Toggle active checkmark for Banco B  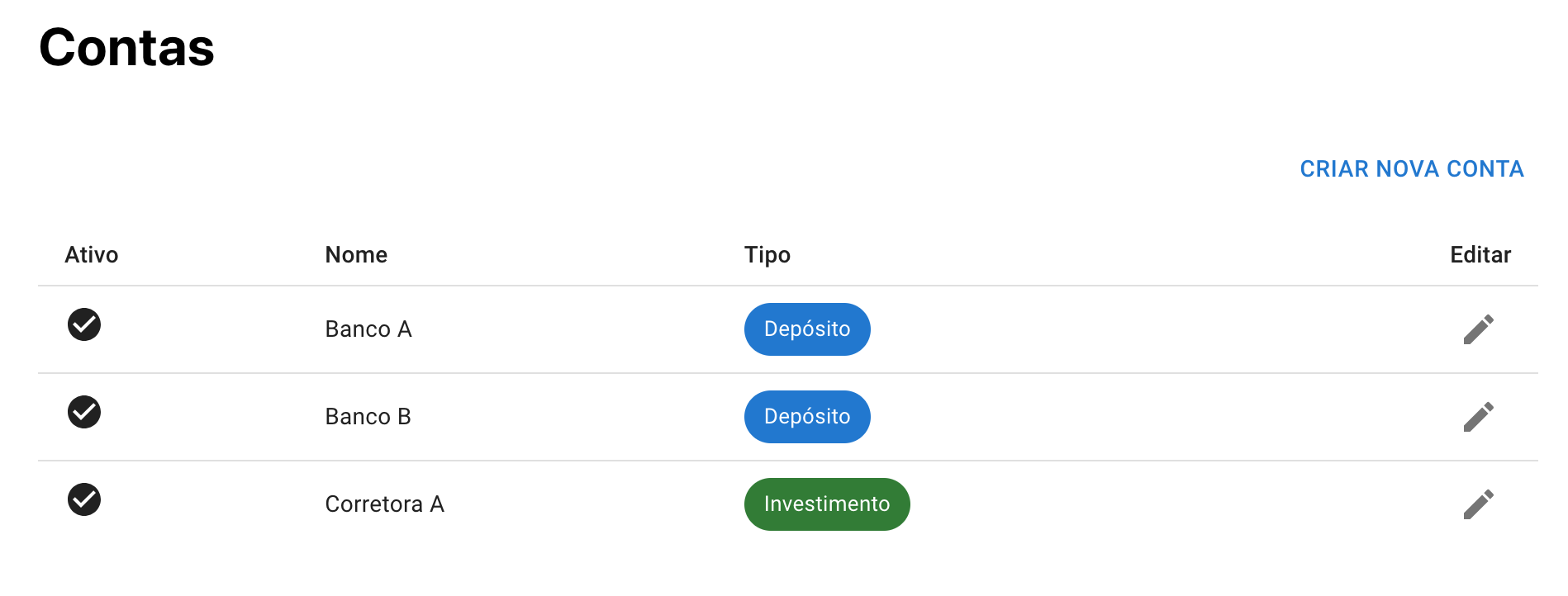point(84,412)
